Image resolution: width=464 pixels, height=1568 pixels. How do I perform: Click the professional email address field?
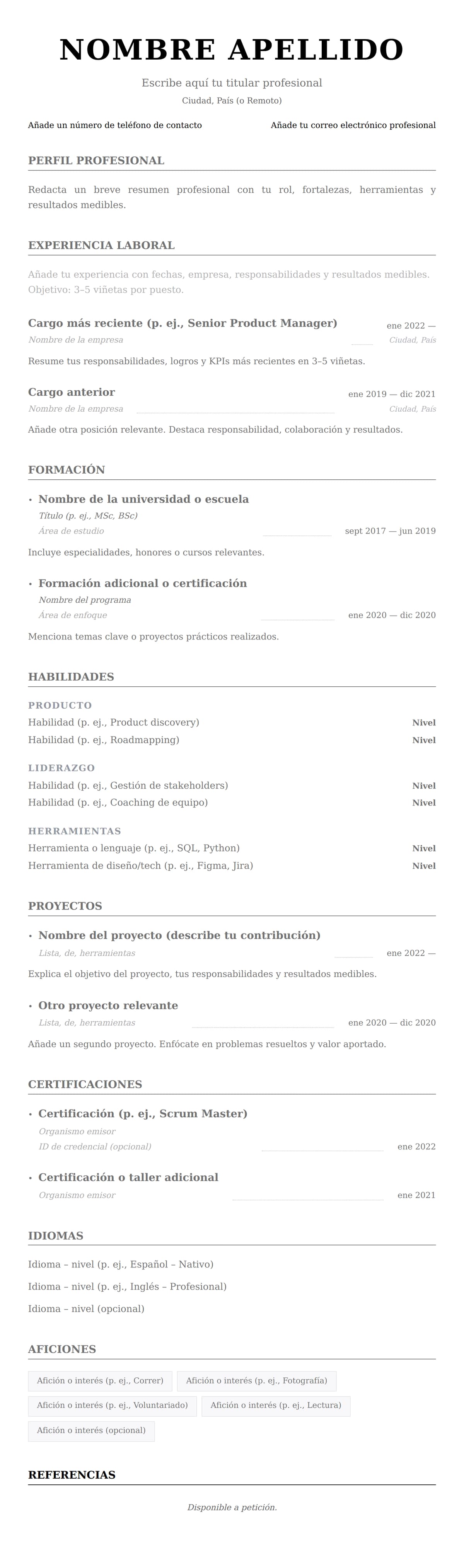pos(353,125)
